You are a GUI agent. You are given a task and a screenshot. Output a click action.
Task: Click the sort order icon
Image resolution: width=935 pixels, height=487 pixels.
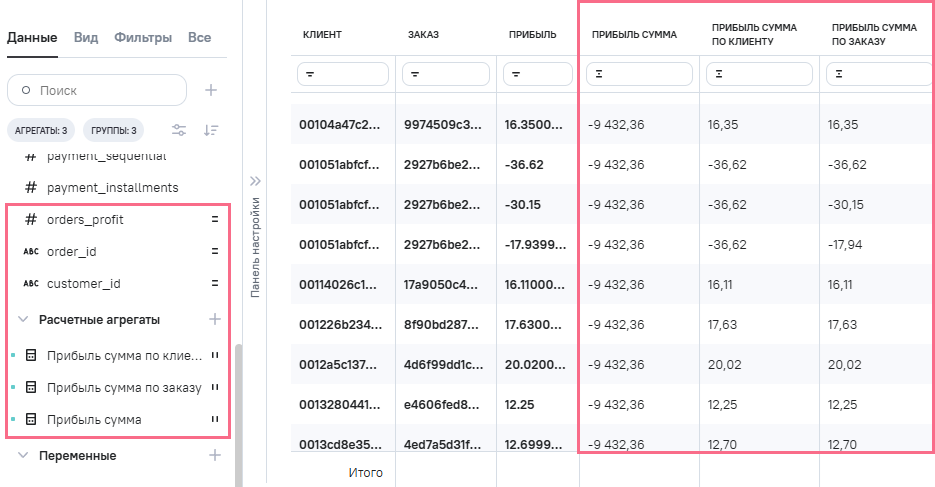(211, 130)
